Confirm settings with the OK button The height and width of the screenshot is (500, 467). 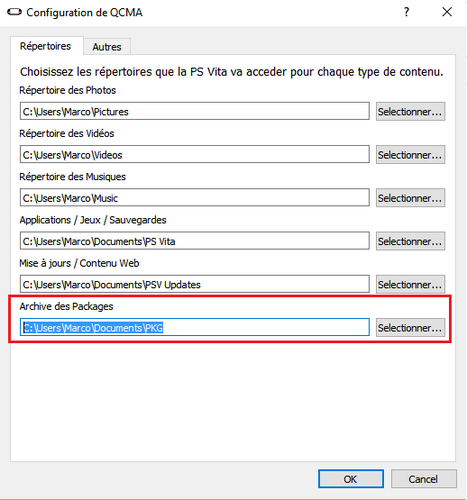click(x=351, y=479)
